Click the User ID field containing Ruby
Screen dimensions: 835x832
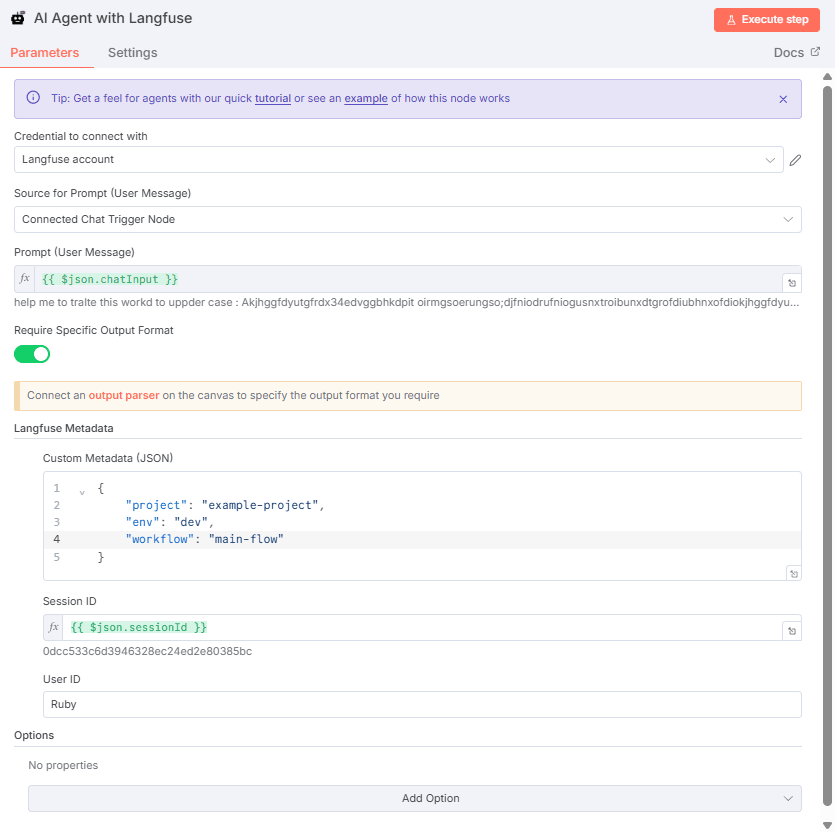pos(414,704)
